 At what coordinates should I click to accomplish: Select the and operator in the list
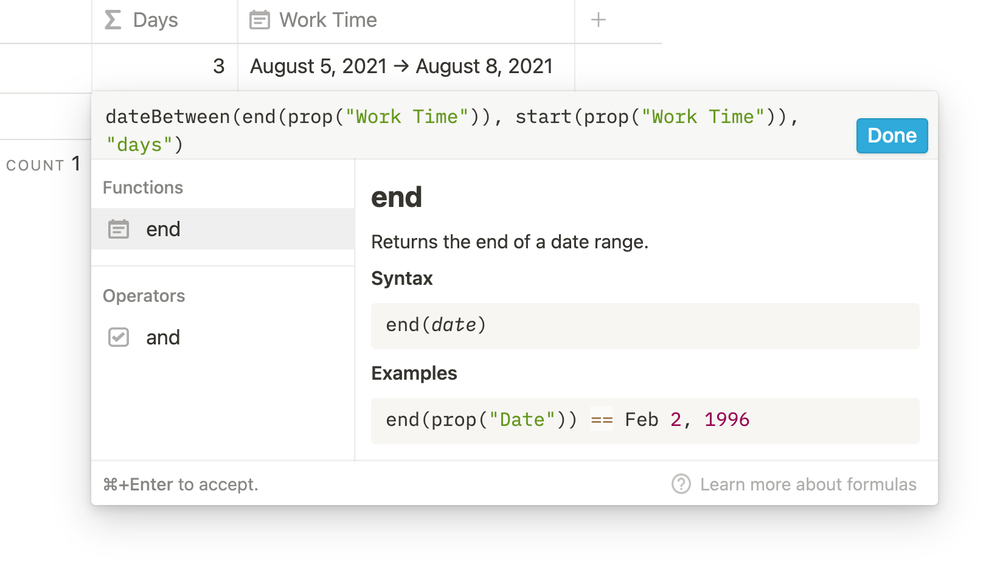tap(223, 337)
